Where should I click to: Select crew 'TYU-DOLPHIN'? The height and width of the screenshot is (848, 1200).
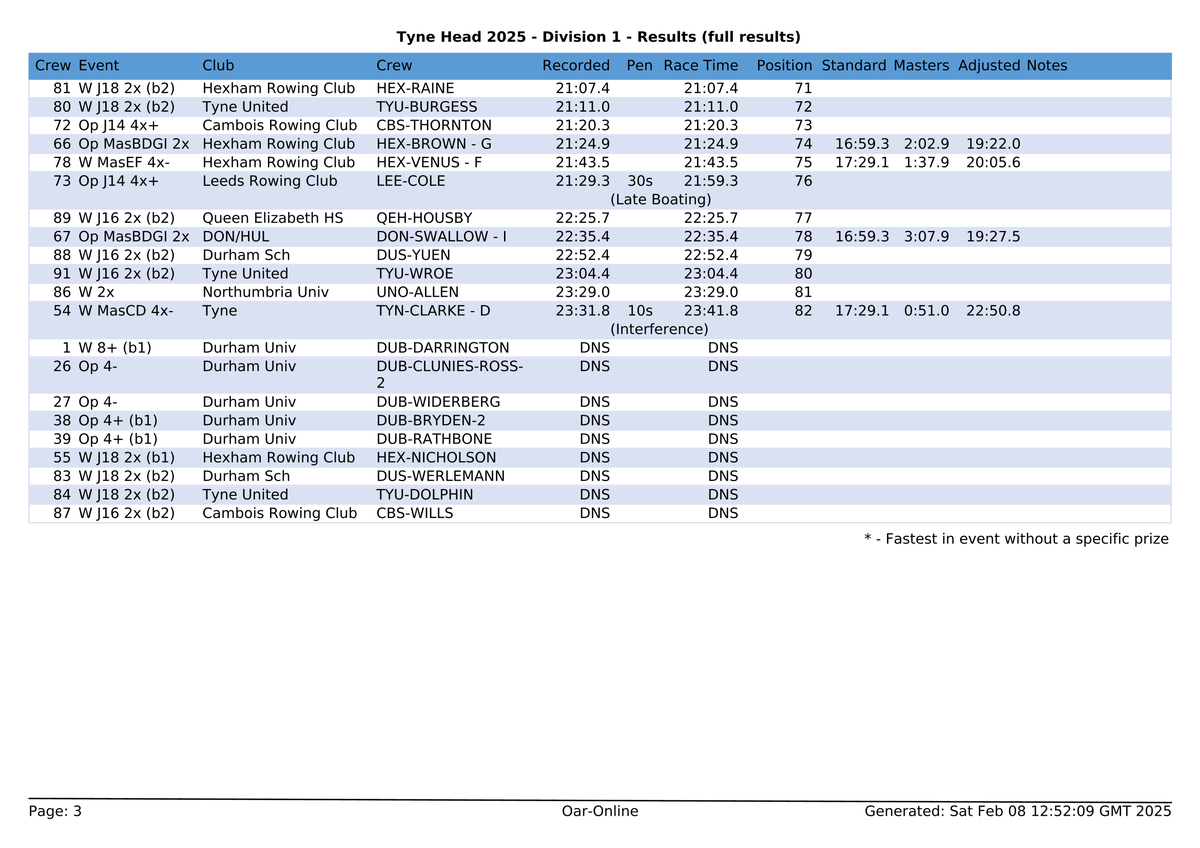point(425,495)
